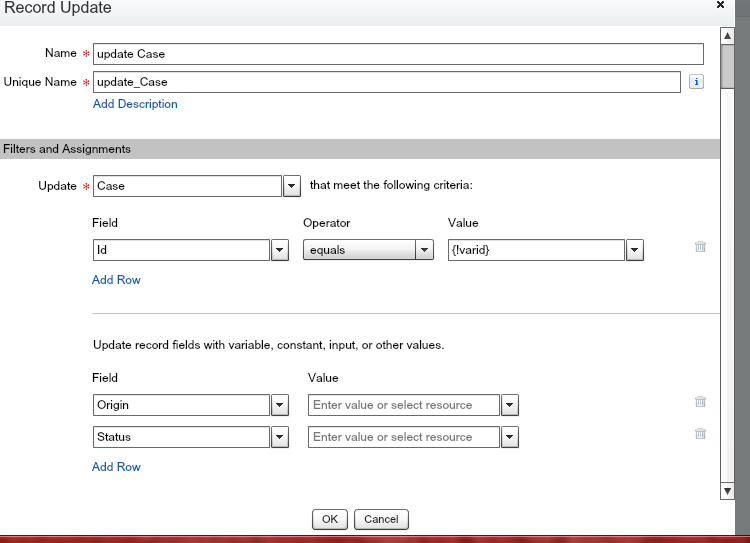Add Row under the field assignments
This screenshot has height=543, width=750.
tap(116, 467)
